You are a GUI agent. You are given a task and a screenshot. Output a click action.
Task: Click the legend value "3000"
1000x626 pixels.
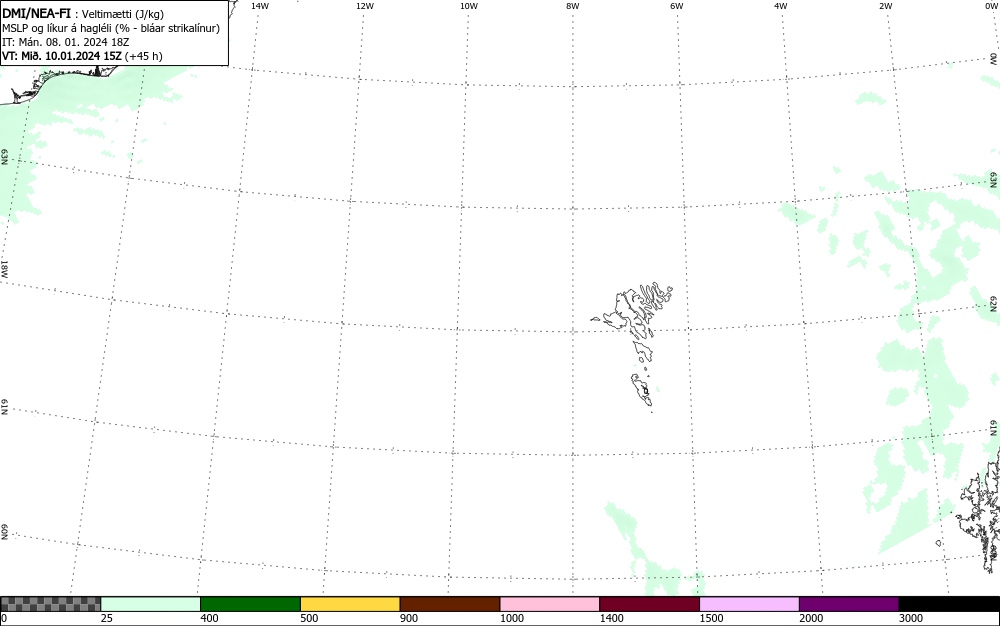click(x=911, y=618)
